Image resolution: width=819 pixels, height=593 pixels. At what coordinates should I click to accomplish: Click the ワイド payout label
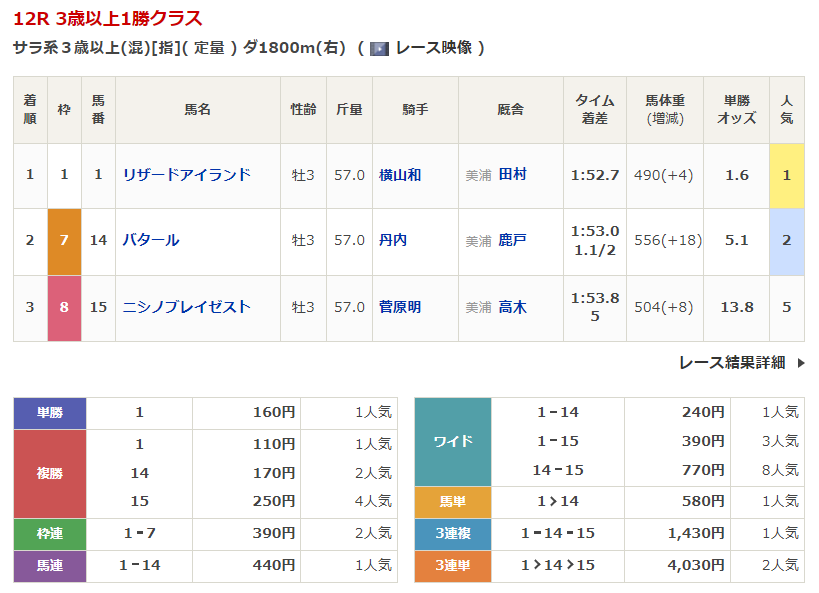452,441
